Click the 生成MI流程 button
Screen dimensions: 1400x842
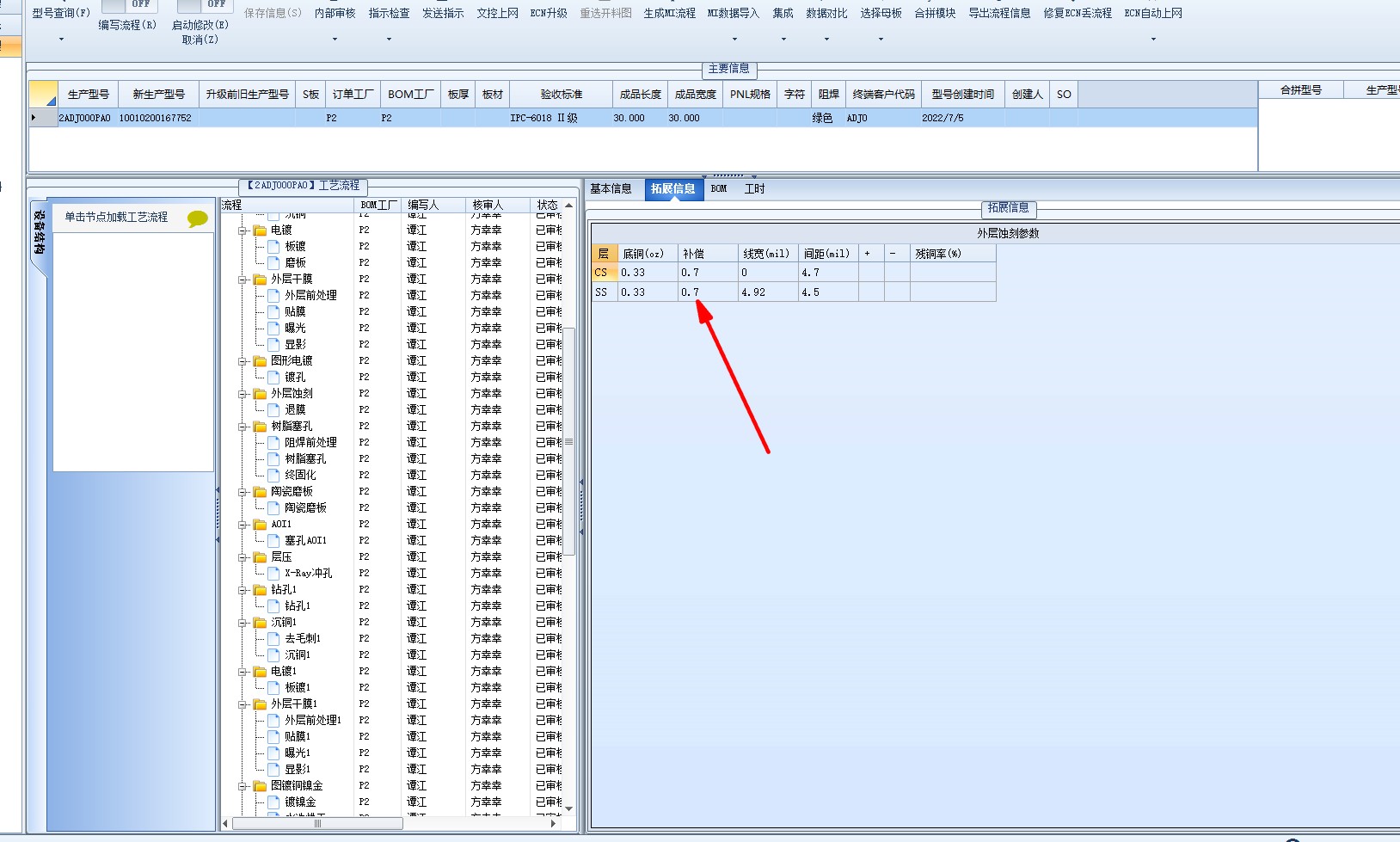click(670, 14)
